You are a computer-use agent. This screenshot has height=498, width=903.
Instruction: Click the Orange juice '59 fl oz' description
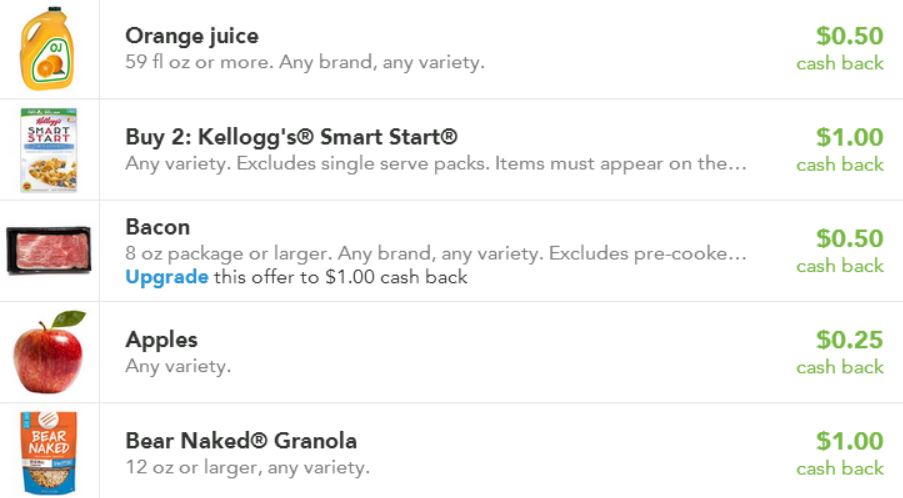tap(304, 63)
